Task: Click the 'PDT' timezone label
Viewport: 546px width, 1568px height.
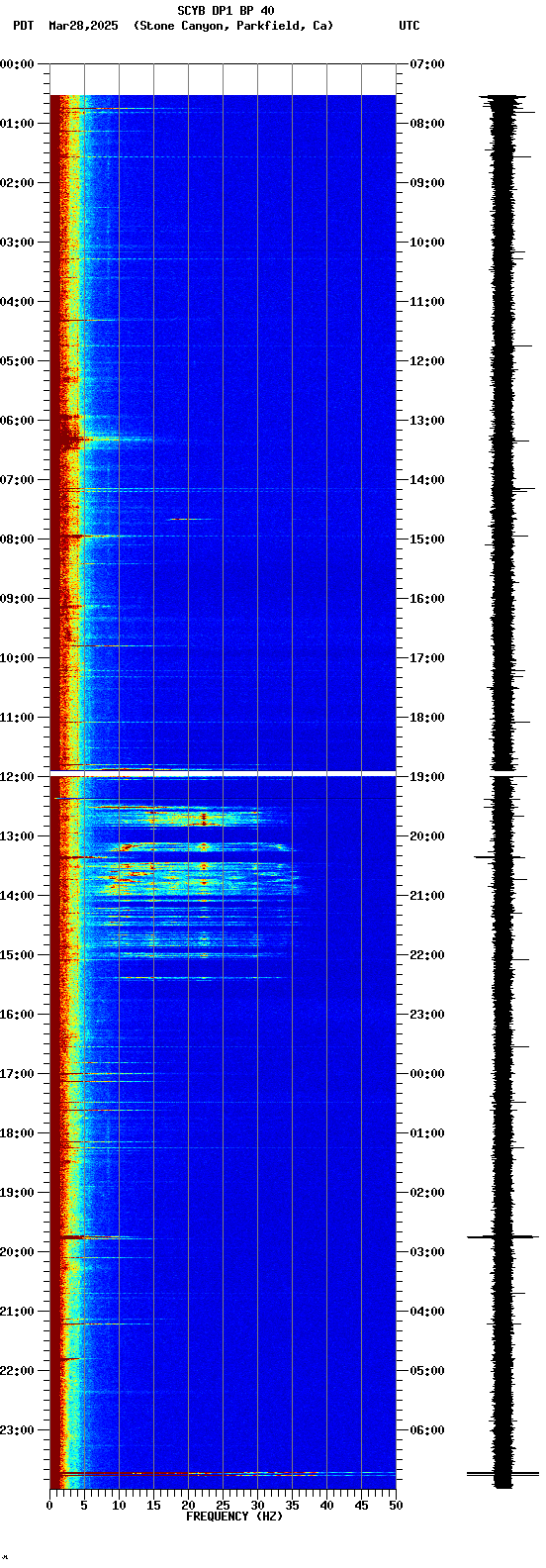Action: [x=23, y=26]
